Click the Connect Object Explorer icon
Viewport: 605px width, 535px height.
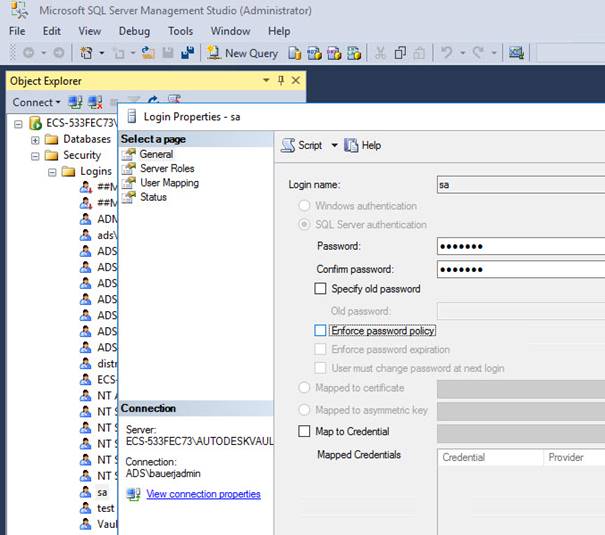75,102
